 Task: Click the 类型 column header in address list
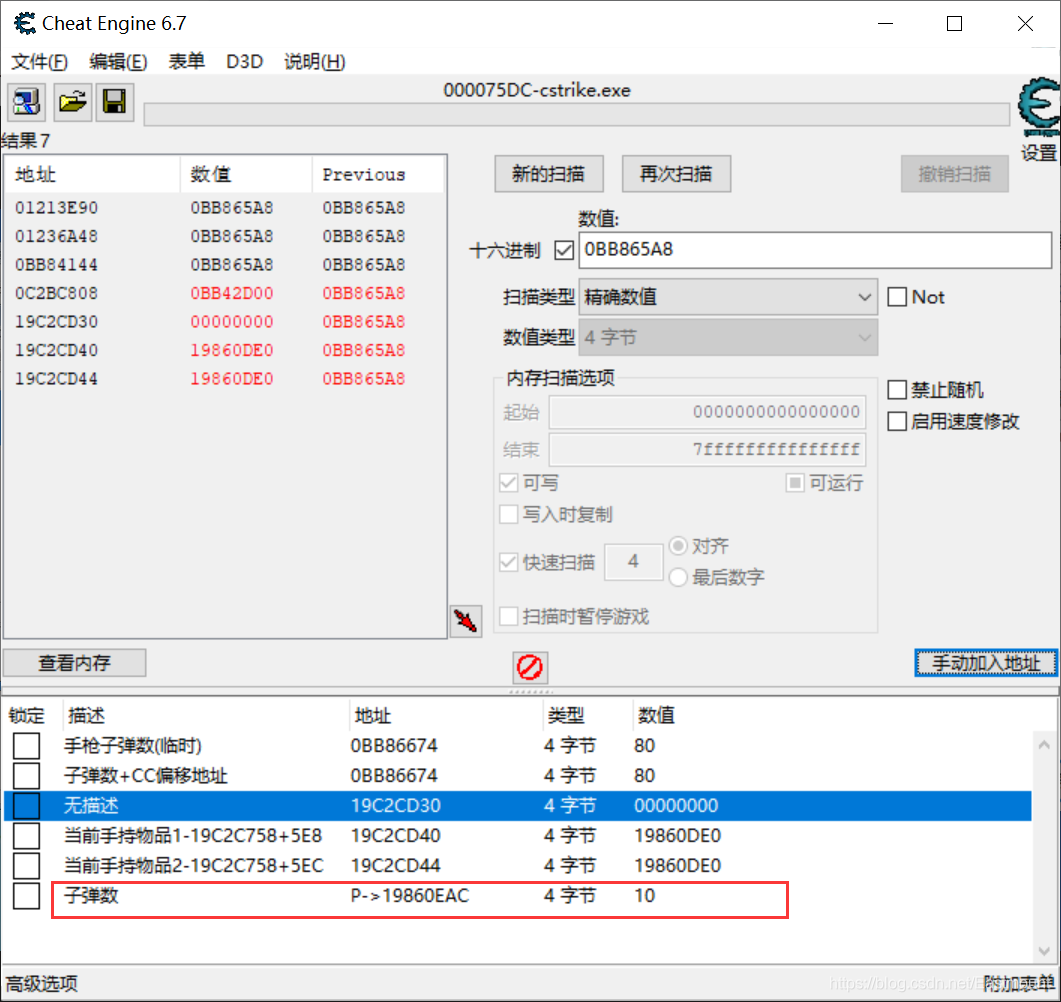[587, 715]
